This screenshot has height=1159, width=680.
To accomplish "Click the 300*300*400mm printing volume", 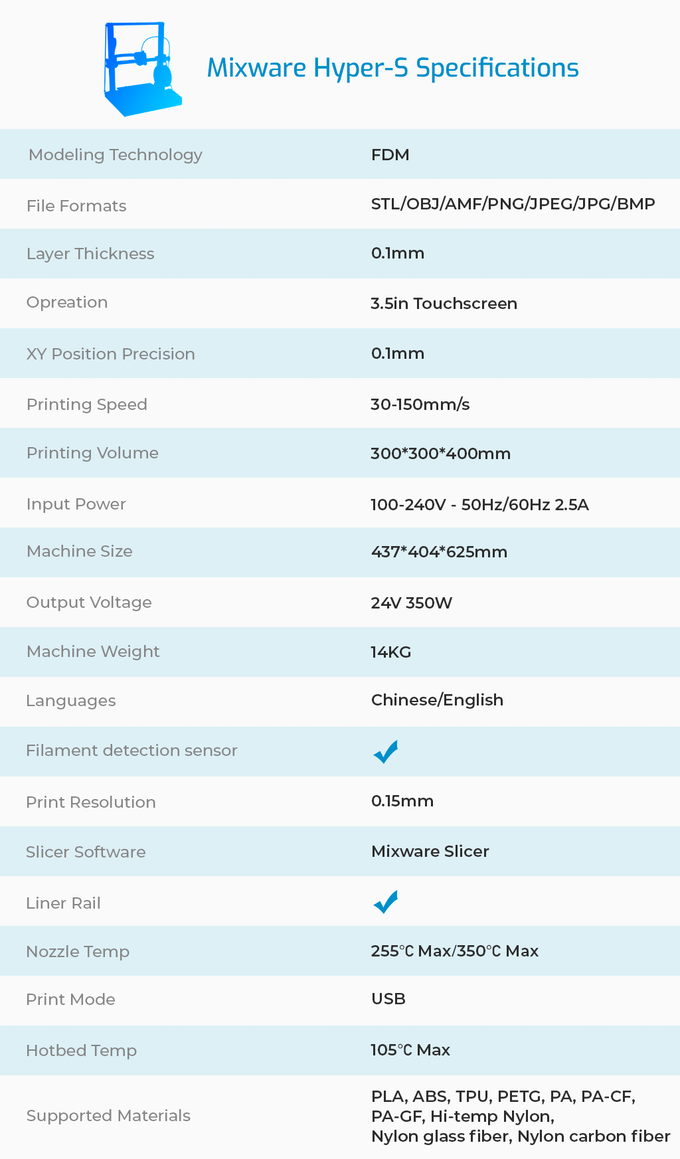I will coord(440,453).
